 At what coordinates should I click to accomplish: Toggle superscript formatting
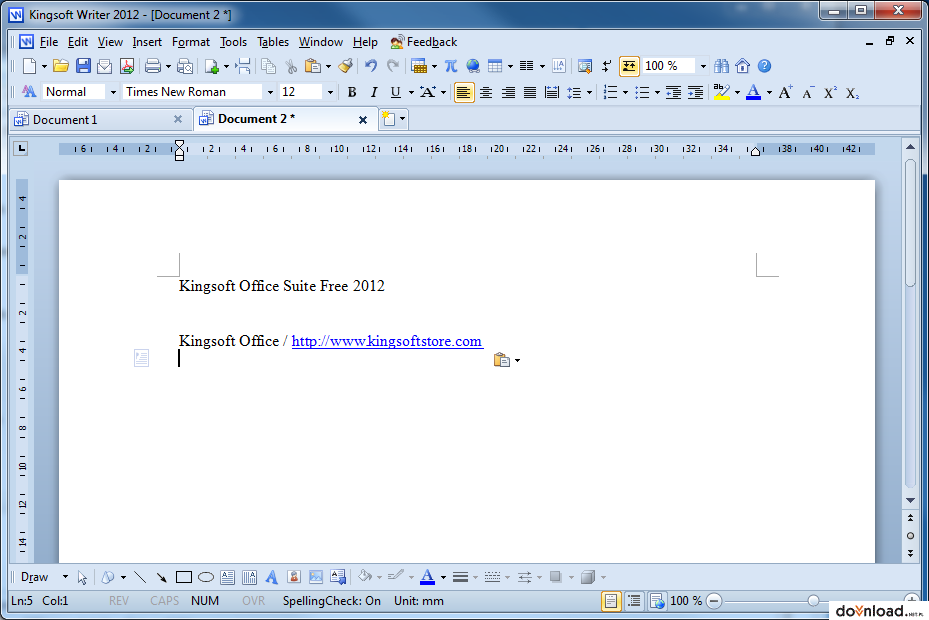pyautogui.click(x=830, y=92)
